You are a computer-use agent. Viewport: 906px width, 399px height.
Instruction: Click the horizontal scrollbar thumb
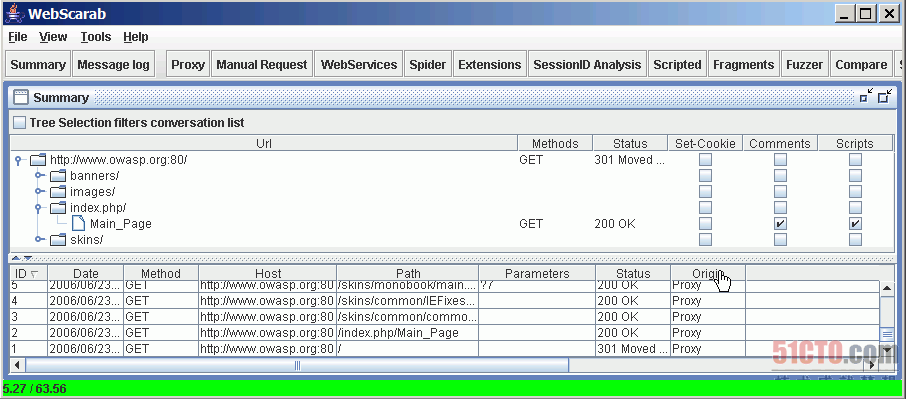(297, 365)
